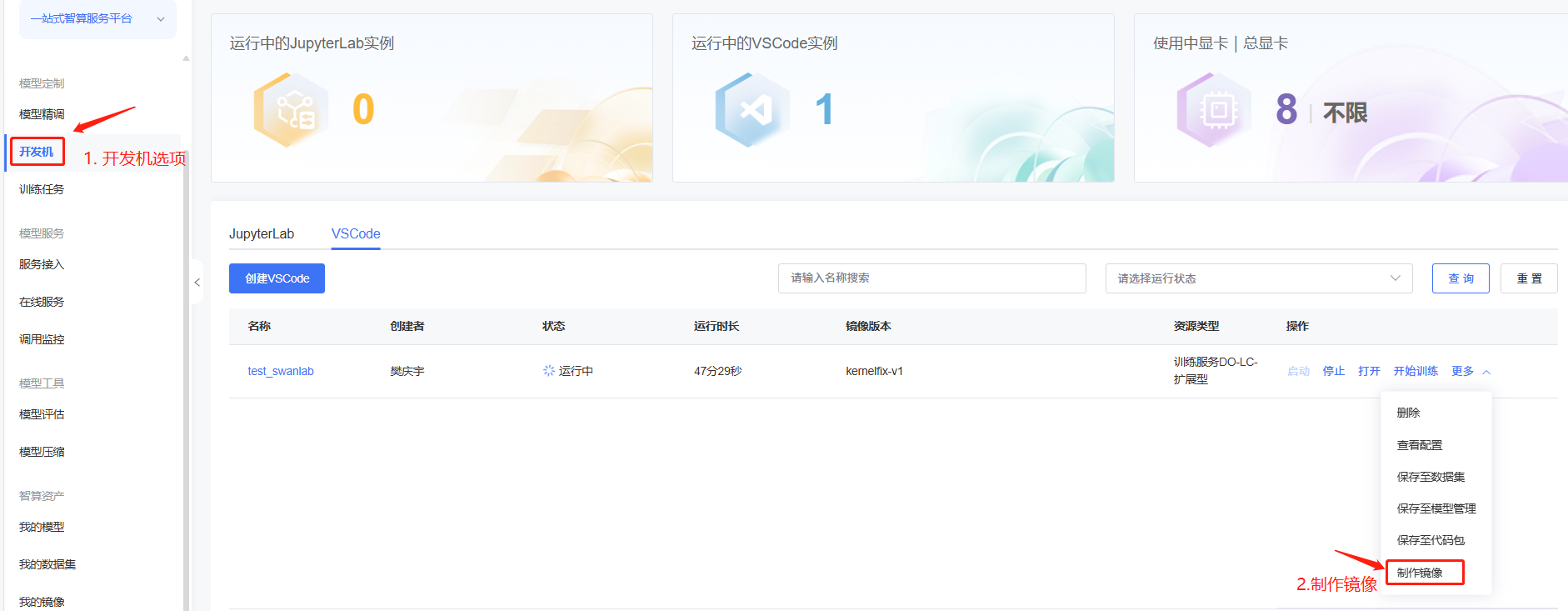Image resolution: width=1568 pixels, height=611 pixels.
Task: Click the disabled 启动 action
Action: pos(1299,371)
